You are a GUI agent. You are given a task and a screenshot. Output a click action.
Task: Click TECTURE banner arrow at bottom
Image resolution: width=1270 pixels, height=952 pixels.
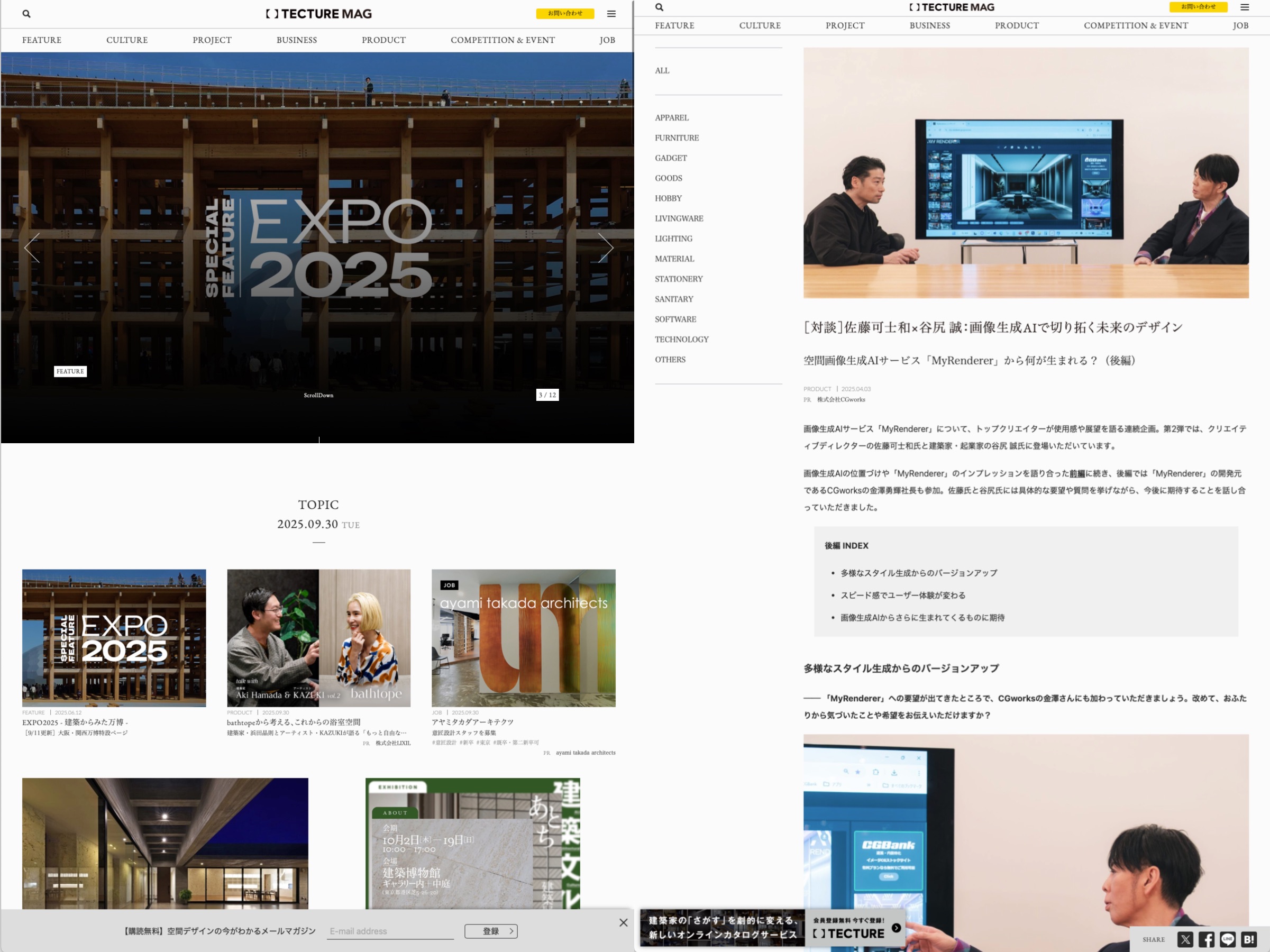896,927
